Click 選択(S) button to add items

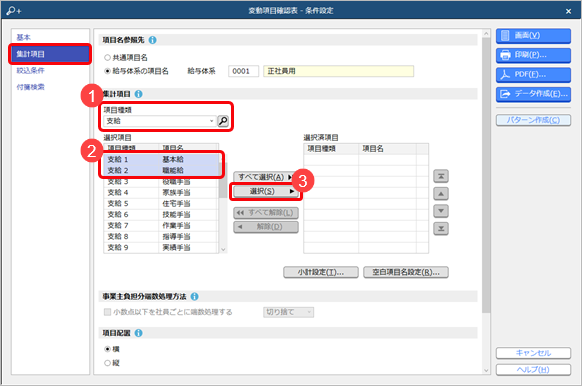(266, 191)
